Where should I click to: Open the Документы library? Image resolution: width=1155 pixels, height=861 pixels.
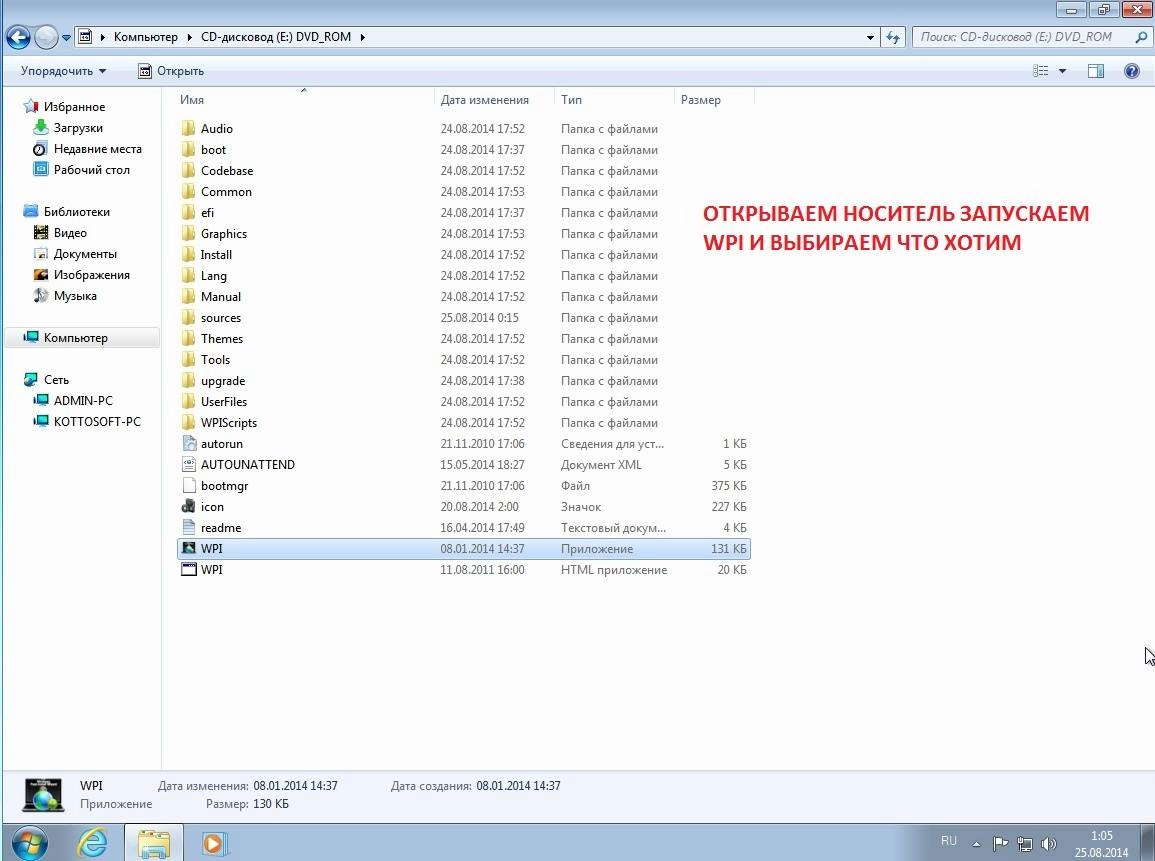point(75,253)
